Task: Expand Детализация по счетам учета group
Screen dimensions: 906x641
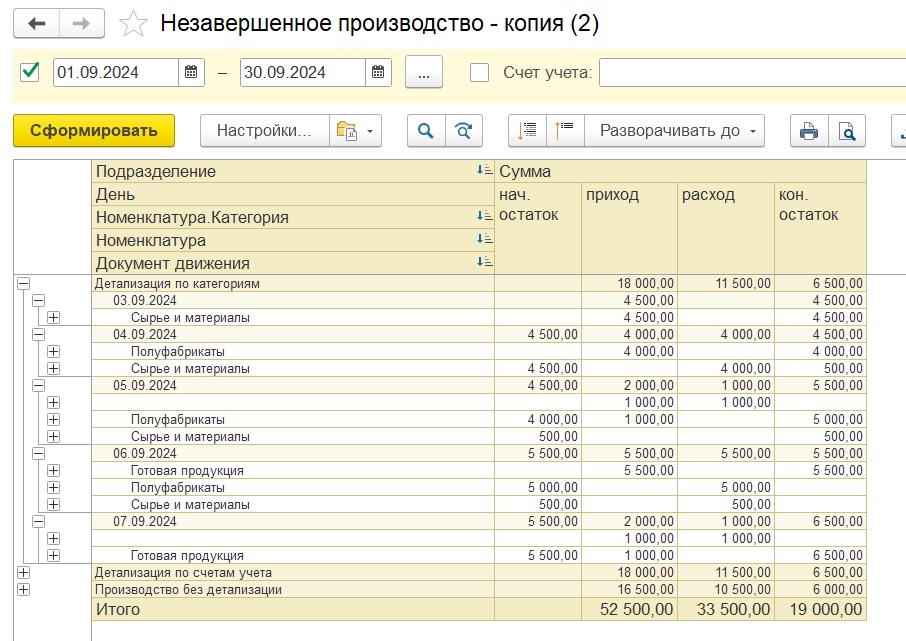Action: click(x=23, y=572)
